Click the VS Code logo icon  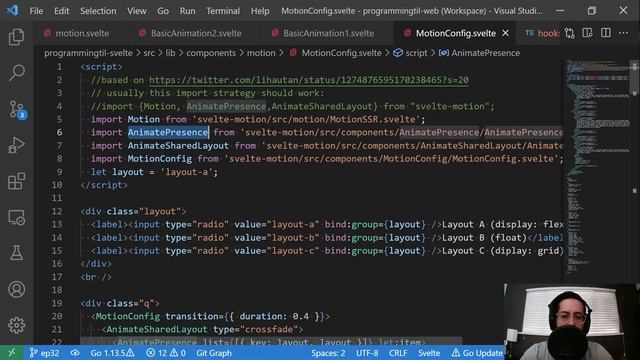point(13,10)
